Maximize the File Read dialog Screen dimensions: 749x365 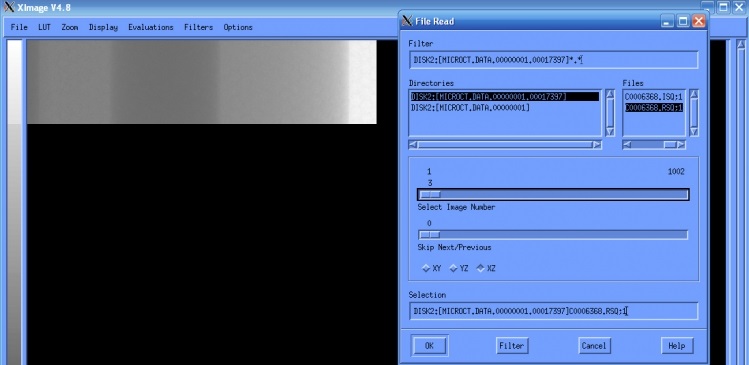[x=683, y=21]
